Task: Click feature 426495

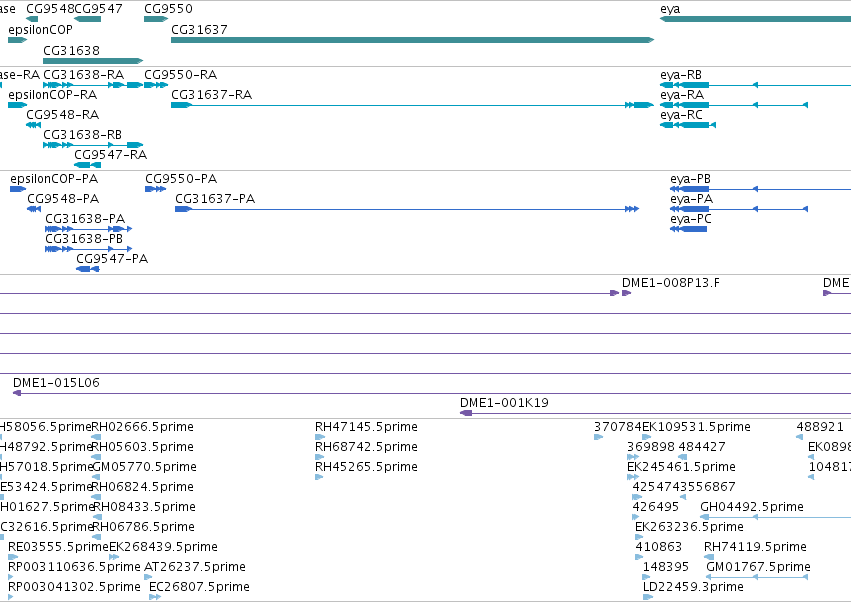Action: pos(637,517)
